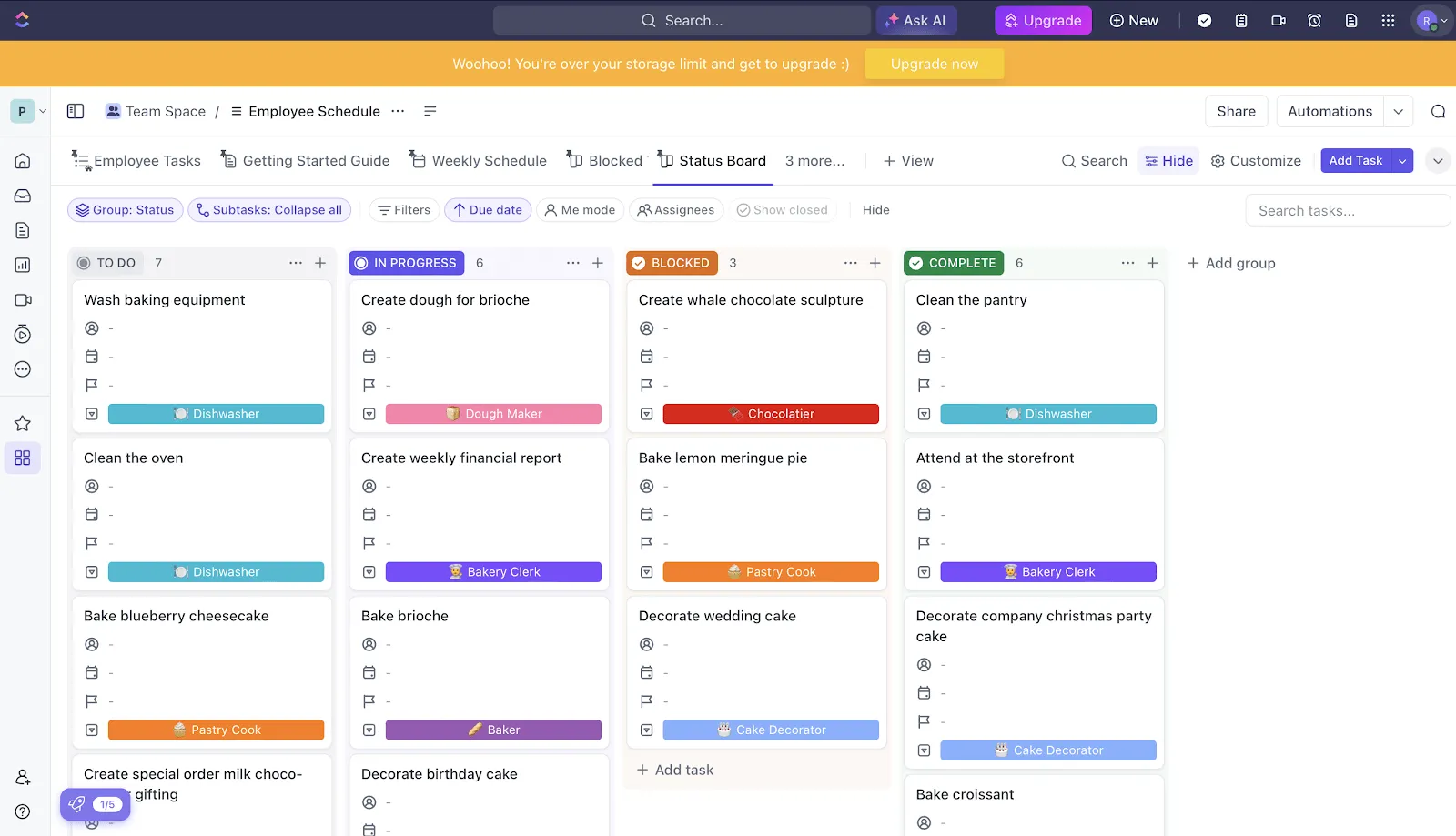Click the More ellipsis circle in sidebar
The image size is (1456, 836).
[23, 368]
